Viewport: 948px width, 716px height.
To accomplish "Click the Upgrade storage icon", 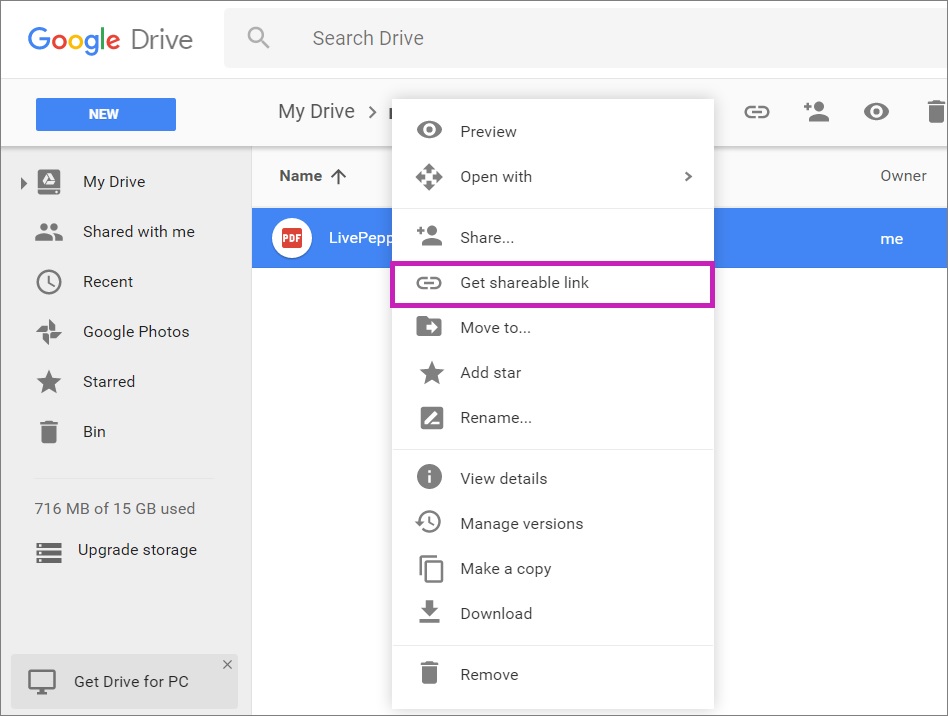I will (49, 553).
